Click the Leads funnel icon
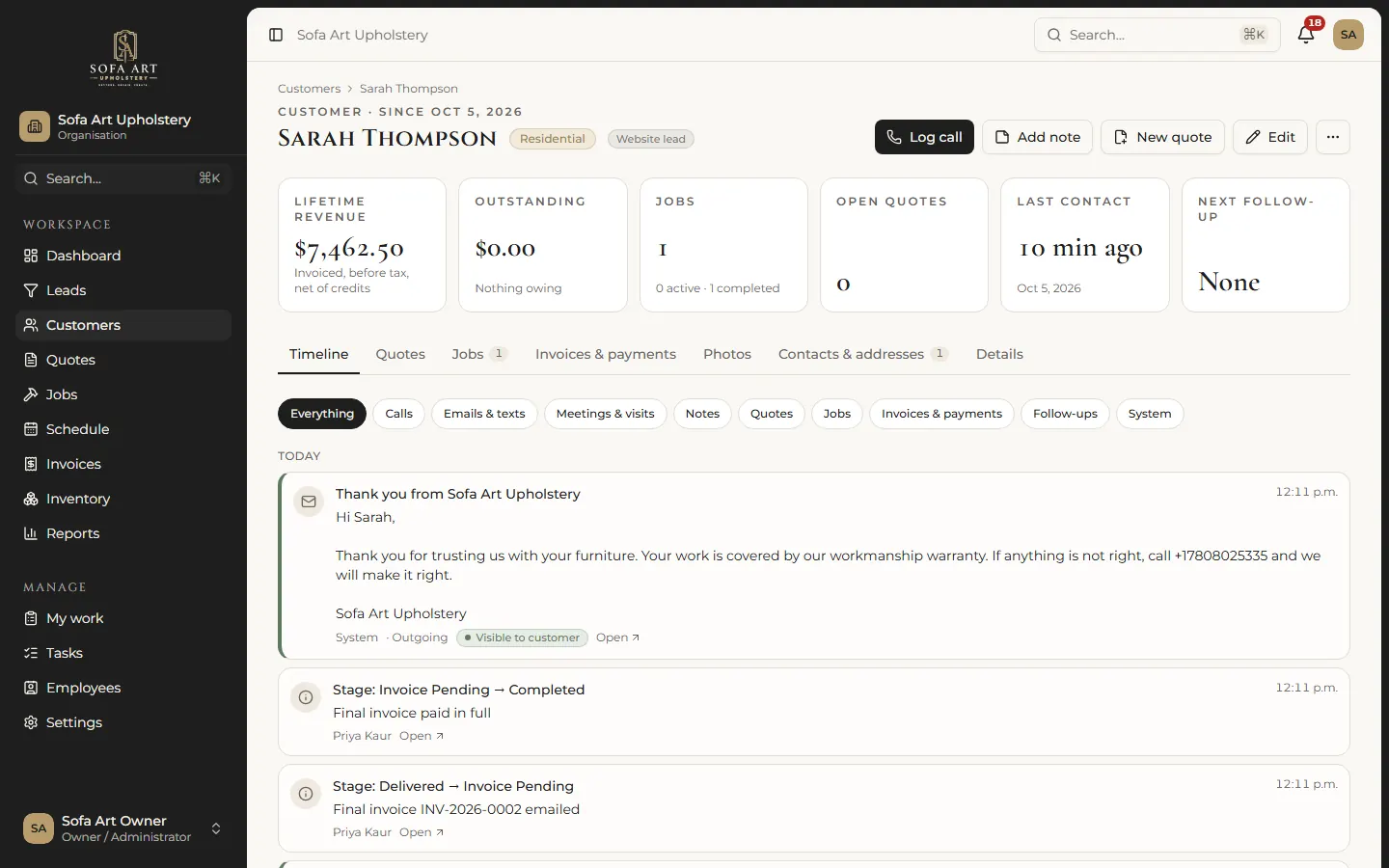Viewport: 1389px width, 868px height. (x=31, y=290)
